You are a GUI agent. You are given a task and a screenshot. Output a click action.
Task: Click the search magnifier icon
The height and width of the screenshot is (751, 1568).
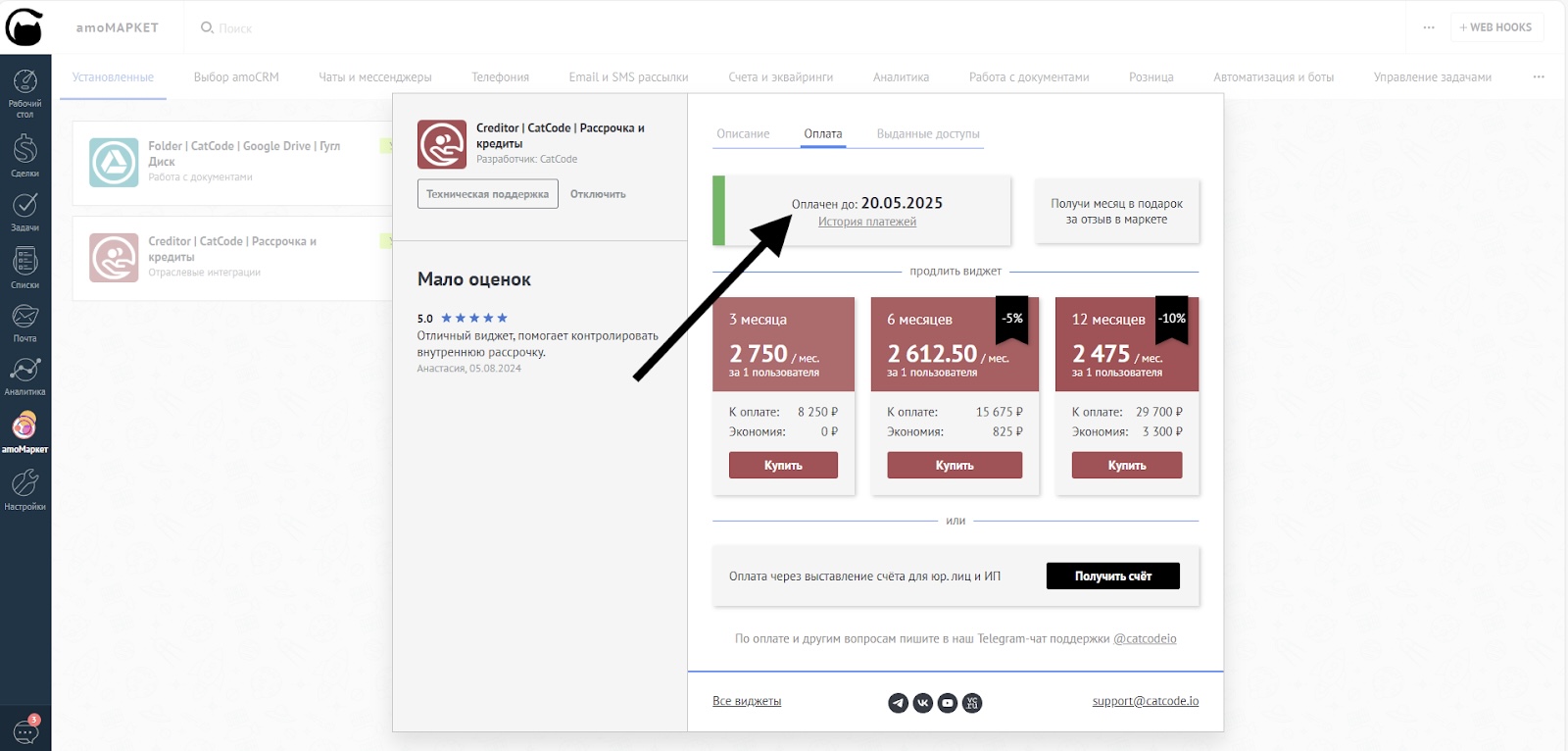click(207, 27)
